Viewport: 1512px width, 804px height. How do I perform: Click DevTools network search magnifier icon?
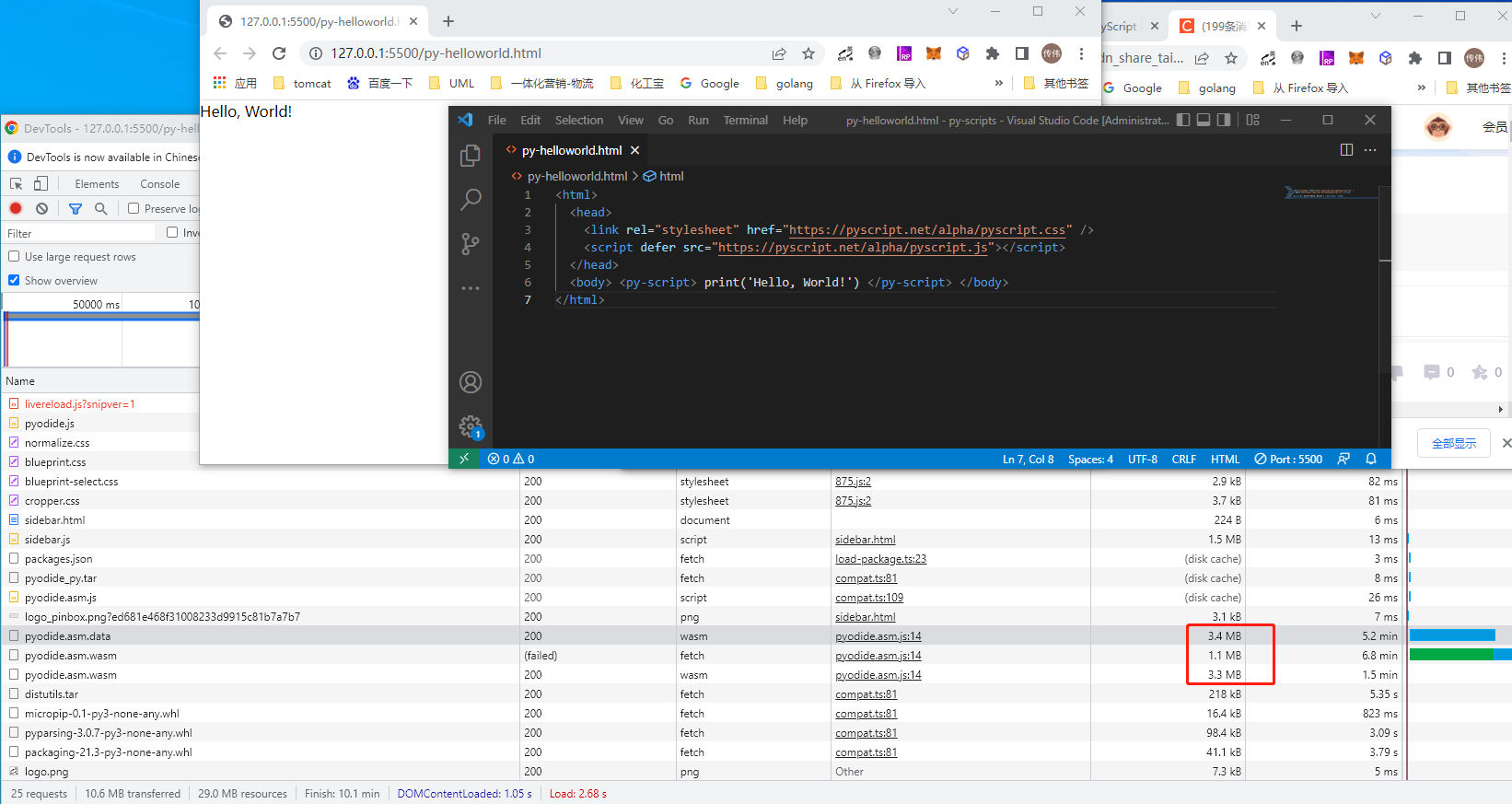click(101, 208)
